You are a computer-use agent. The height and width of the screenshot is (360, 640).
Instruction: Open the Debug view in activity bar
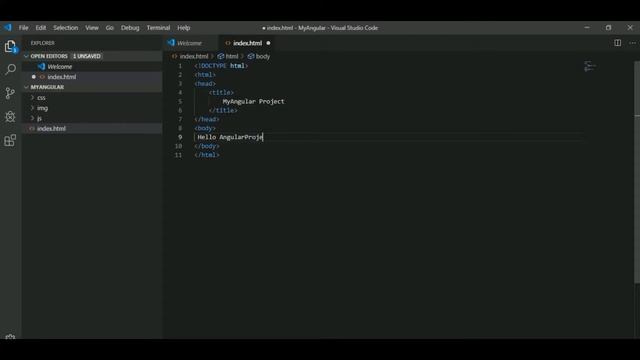coord(10,117)
